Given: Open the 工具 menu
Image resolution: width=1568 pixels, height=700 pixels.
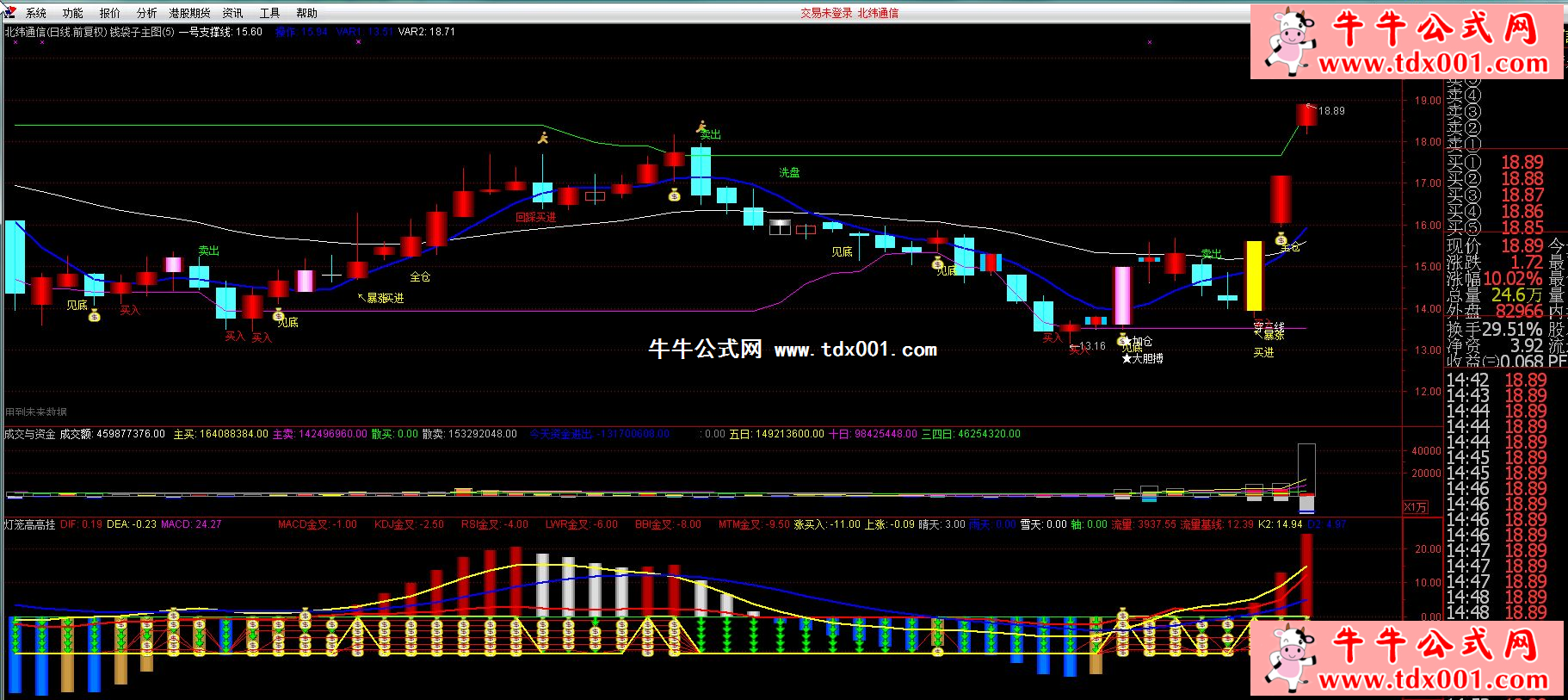Looking at the screenshot, I should point(269,13).
